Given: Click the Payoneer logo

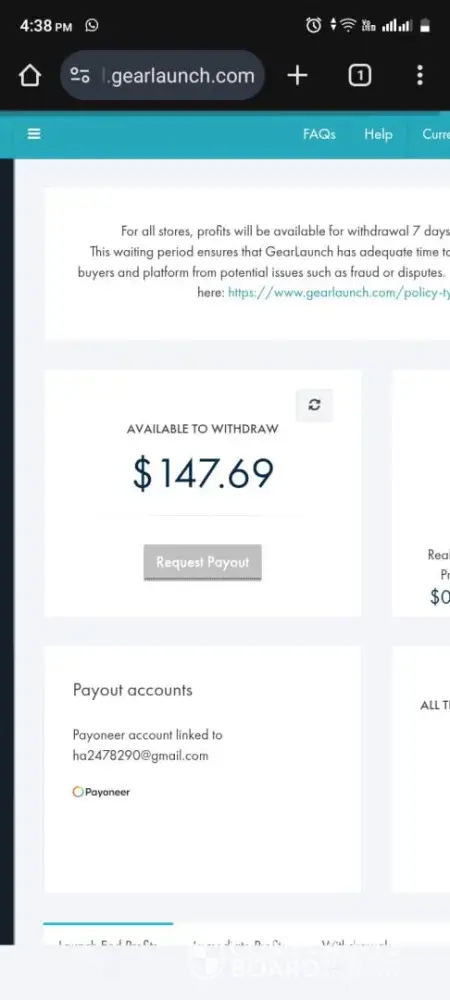Looking at the screenshot, I should [101, 792].
